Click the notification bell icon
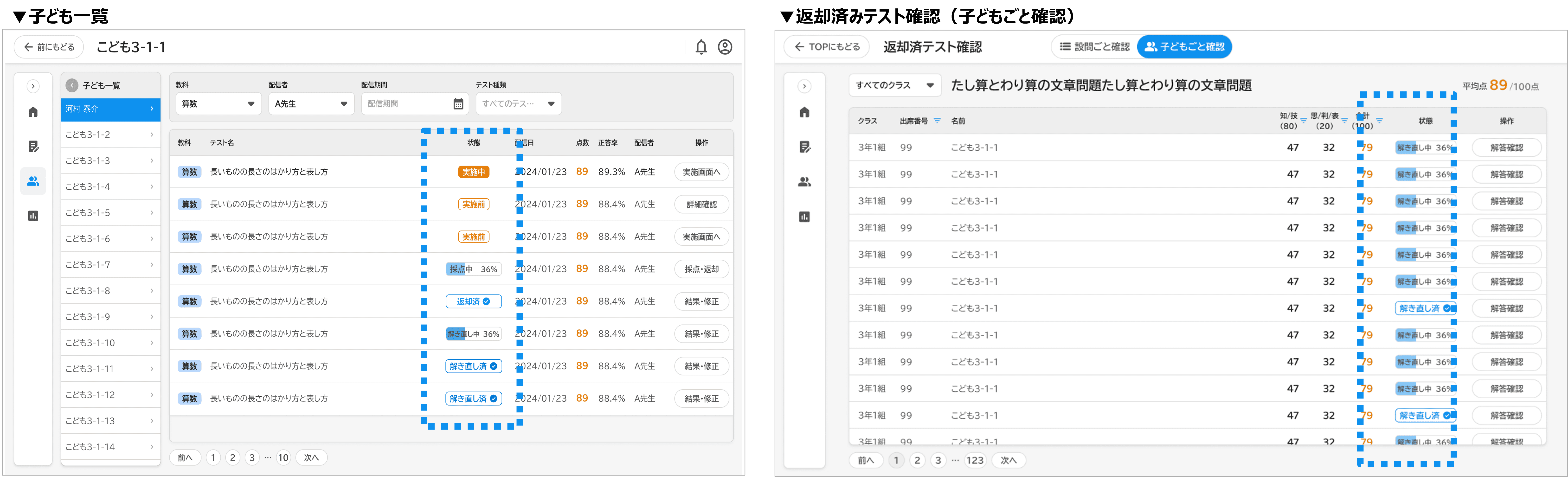Viewport: 1568px width, 477px height. [x=701, y=47]
